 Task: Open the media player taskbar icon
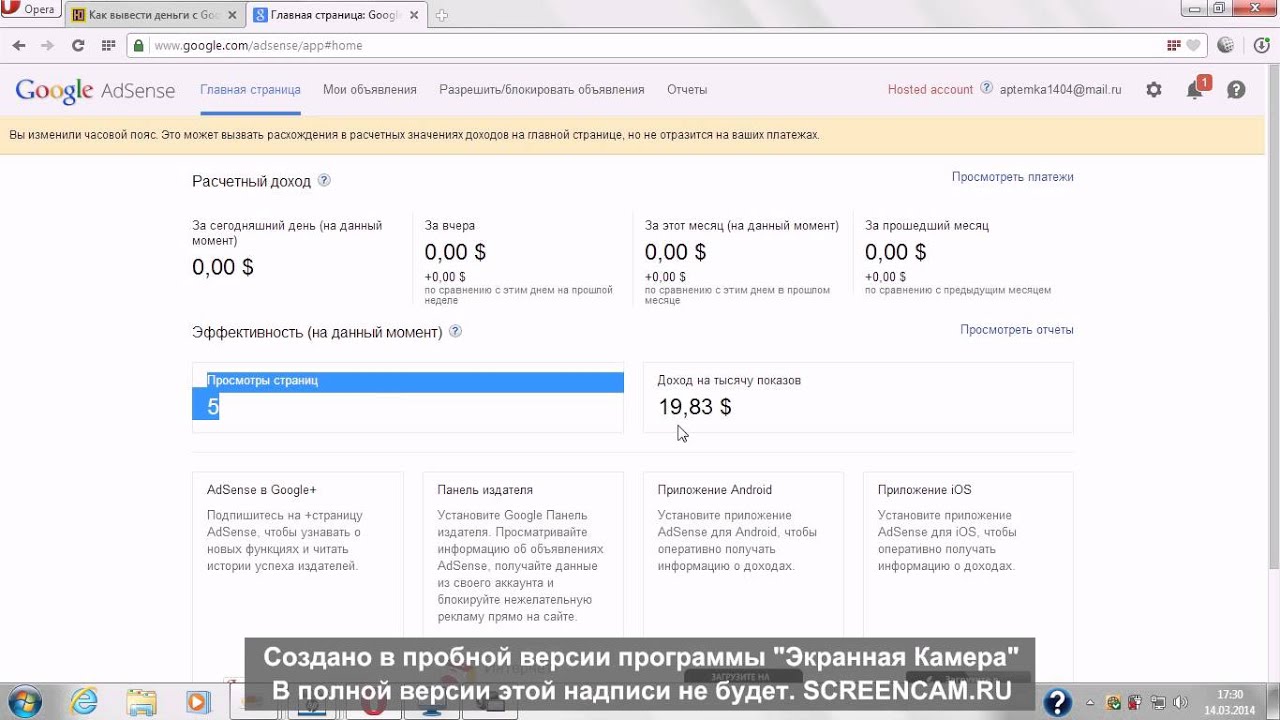tap(198, 701)
